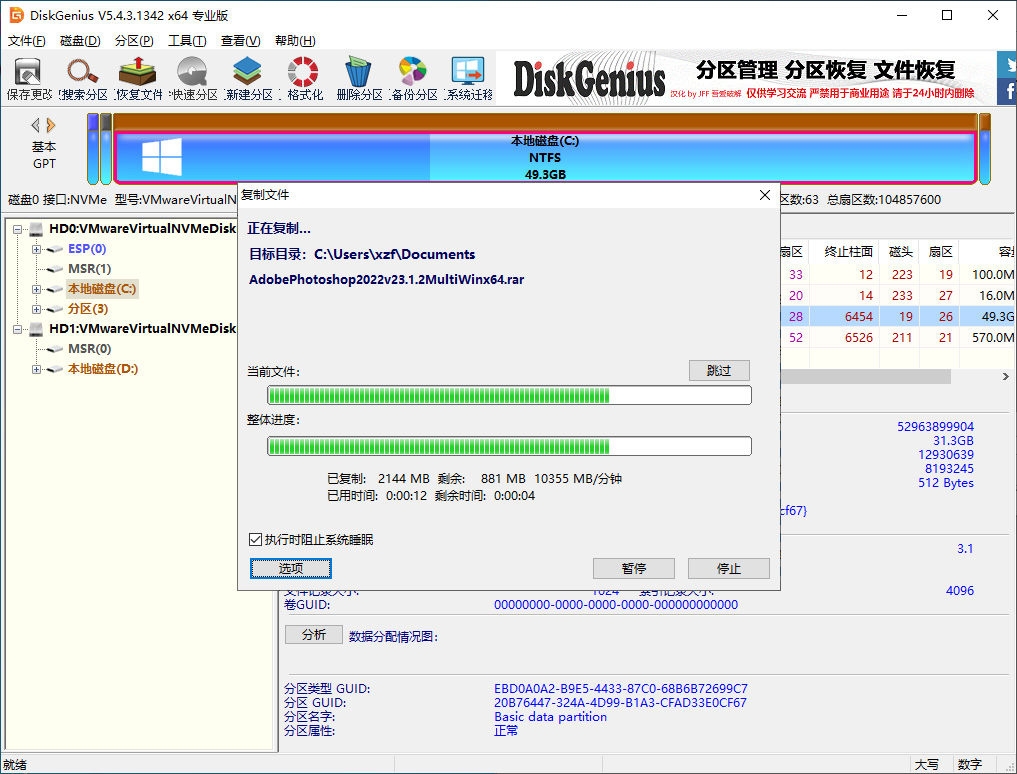
Task: Click the AdobePhotoshop2022 rar filename text
Action: coord(387,280)
